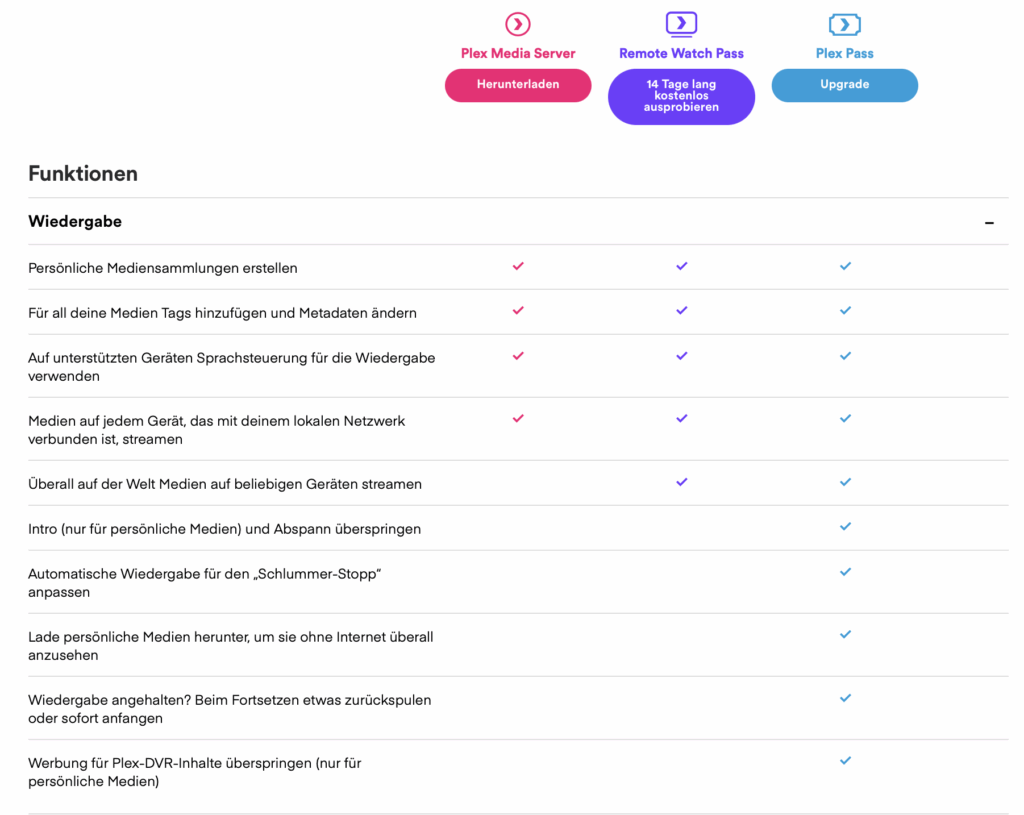Viewport: 1024px width, 815px height.
Task: Click the Wiedergabe section heading
Action: coord(75,222)
